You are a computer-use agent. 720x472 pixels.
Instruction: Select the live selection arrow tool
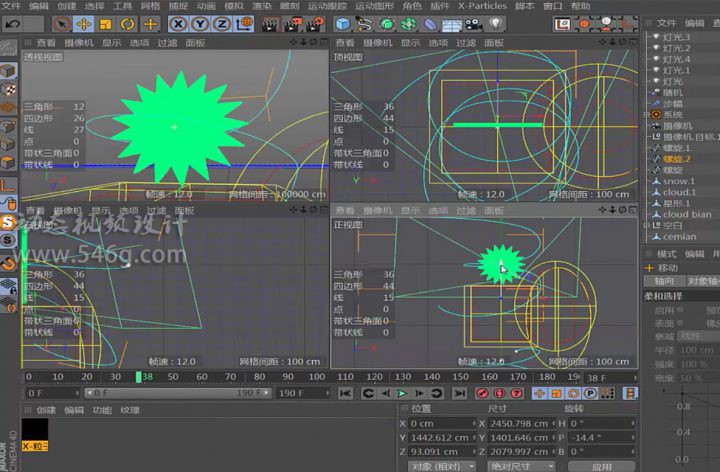point(61,24)
